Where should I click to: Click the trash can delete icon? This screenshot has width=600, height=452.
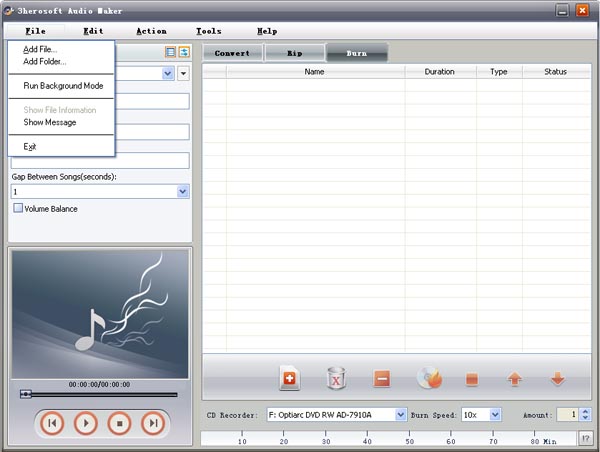coord(337,379)
